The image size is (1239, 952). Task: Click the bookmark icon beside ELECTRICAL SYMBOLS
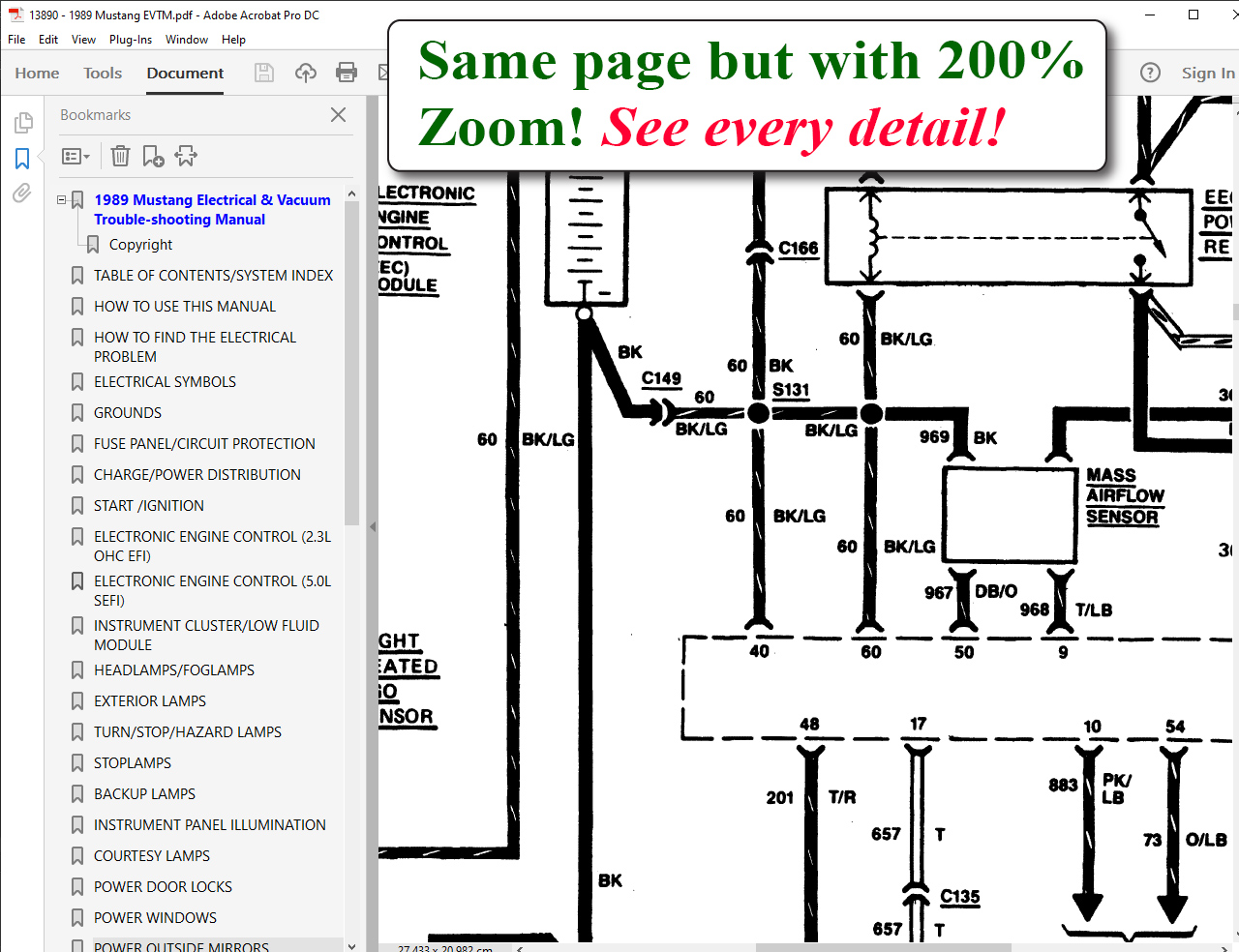pyautogui.click(x=77, y=382)
